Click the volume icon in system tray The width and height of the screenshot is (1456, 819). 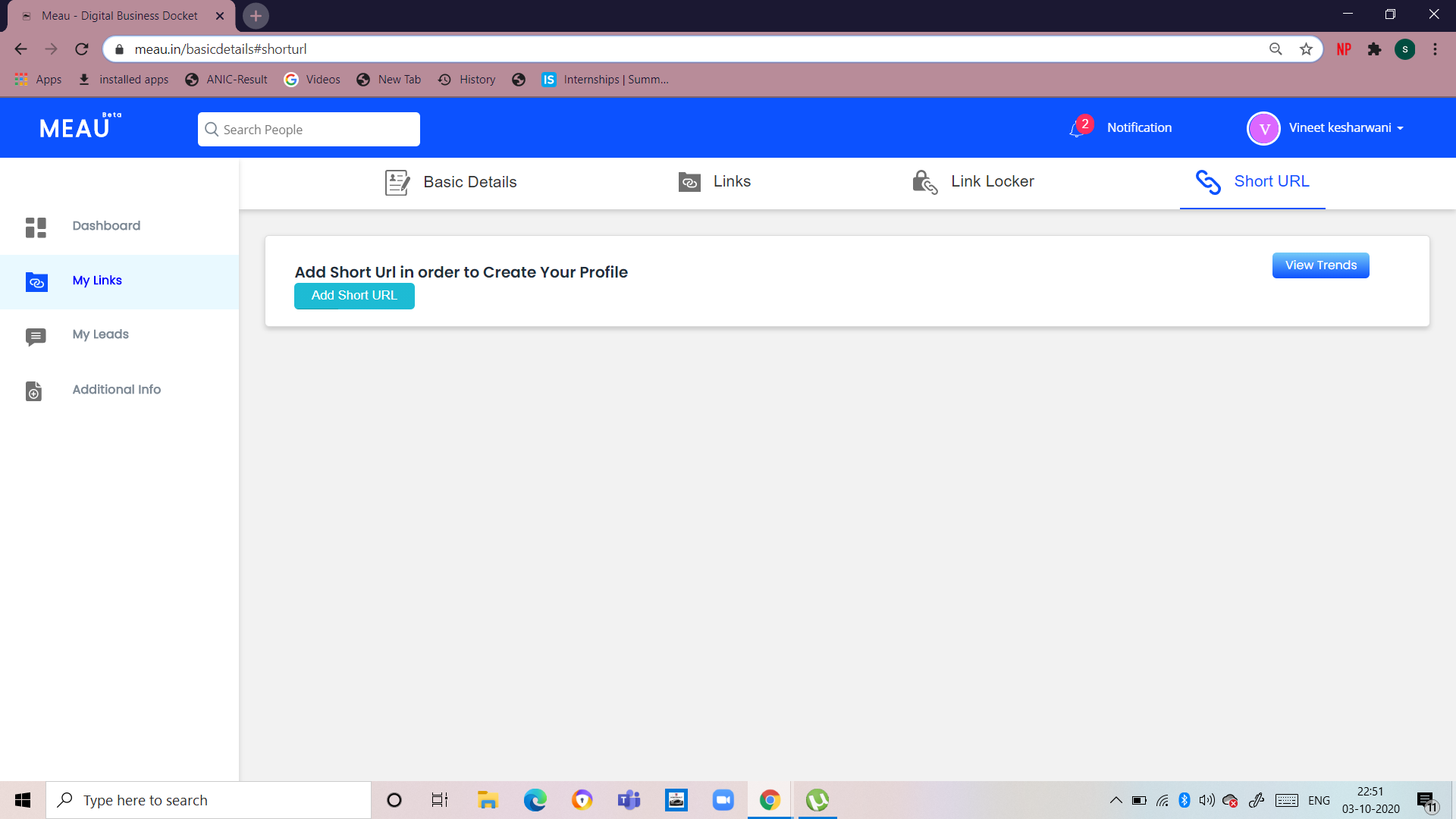point(1207,800)
